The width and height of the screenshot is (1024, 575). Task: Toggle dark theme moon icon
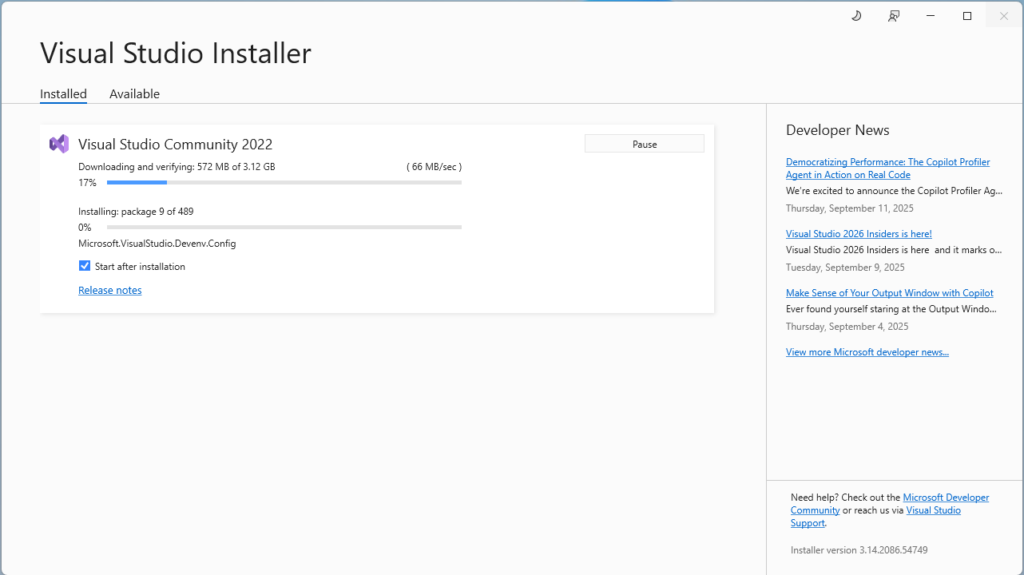(x=856, y=16)
